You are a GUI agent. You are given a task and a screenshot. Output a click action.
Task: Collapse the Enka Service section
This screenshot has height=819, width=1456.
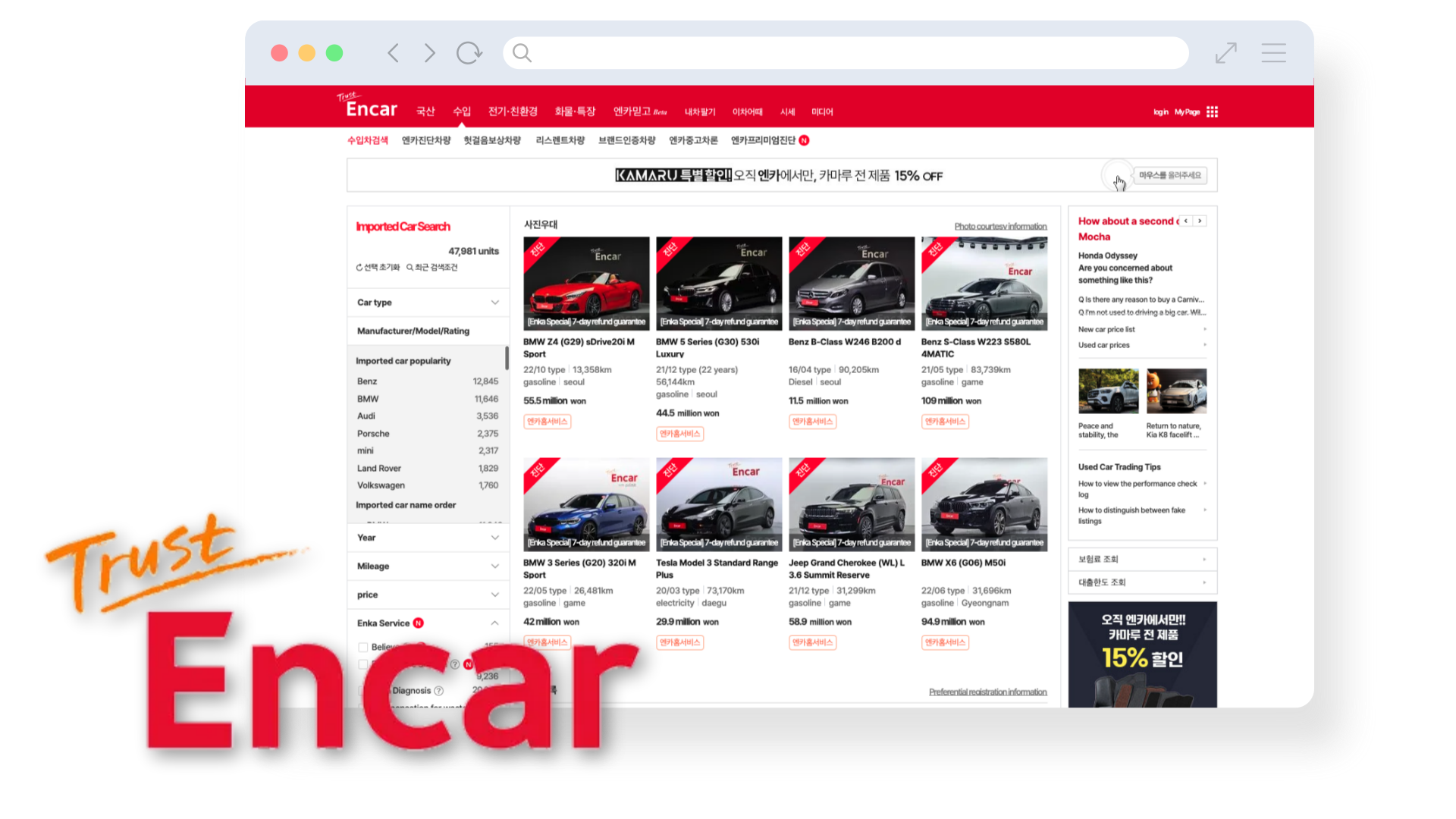pos(494,623)
